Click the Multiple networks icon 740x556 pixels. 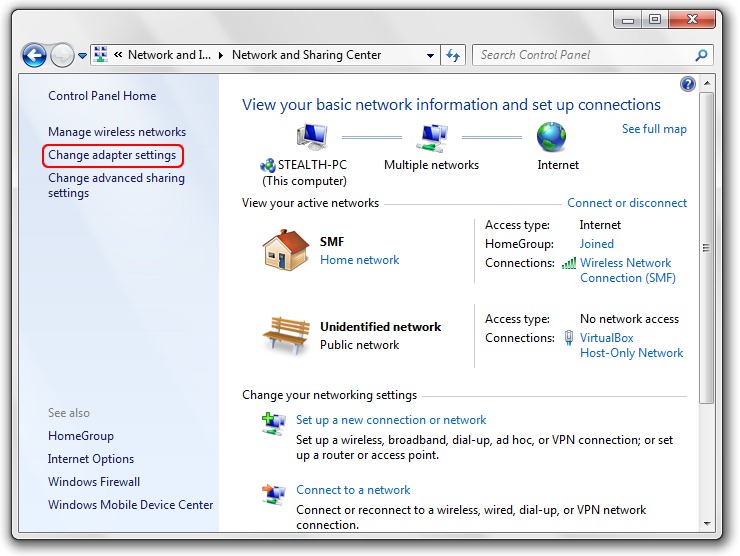(431, 137)
